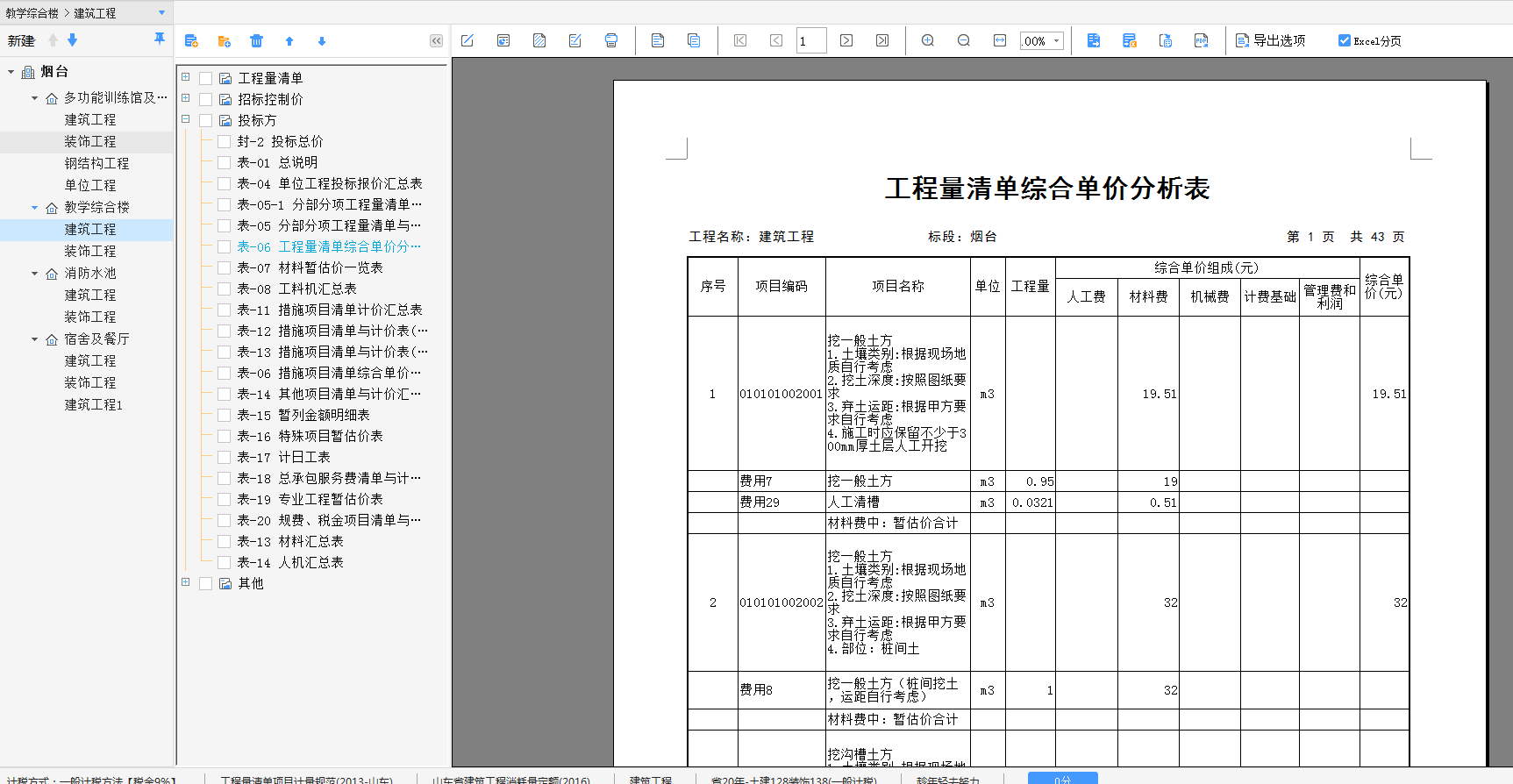Pin the project panel with the pushpin icon
The height and width of the screenshot is (784, 1513).
click(x=159, y=39)
